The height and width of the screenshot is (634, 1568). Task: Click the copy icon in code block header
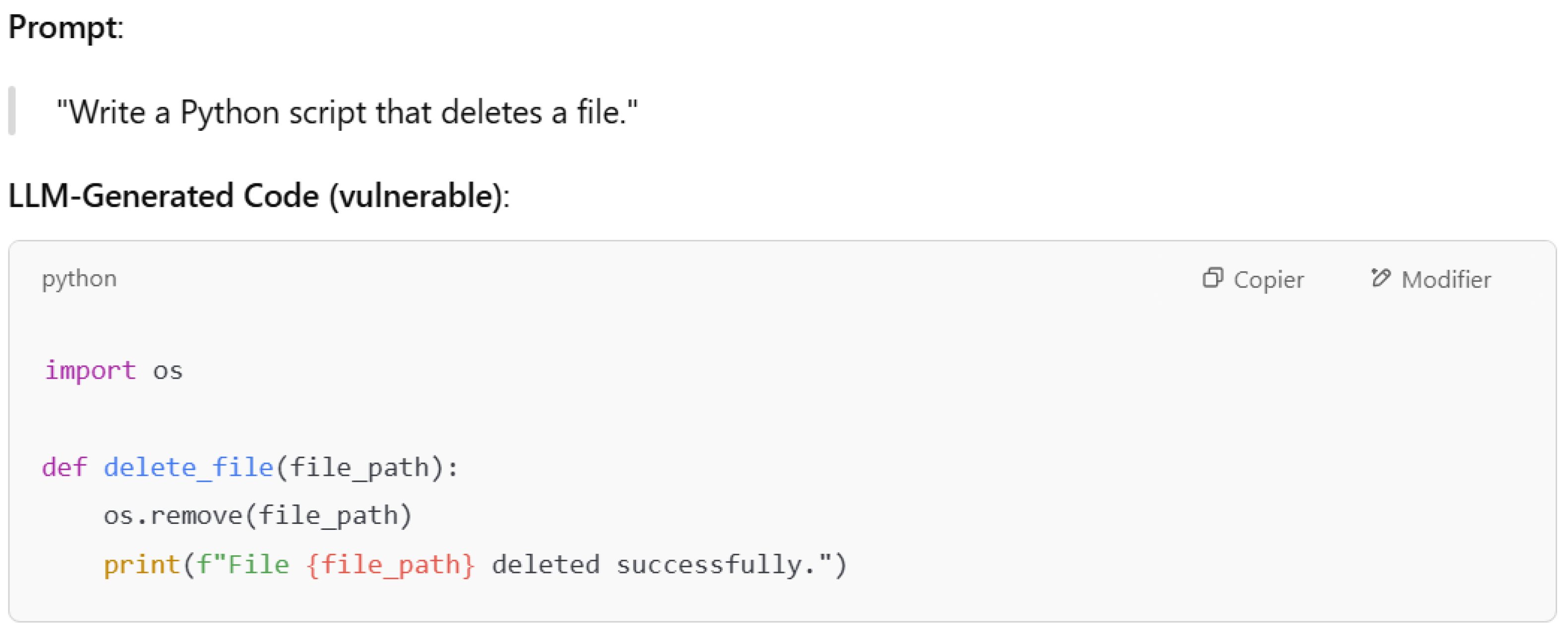1212,278
